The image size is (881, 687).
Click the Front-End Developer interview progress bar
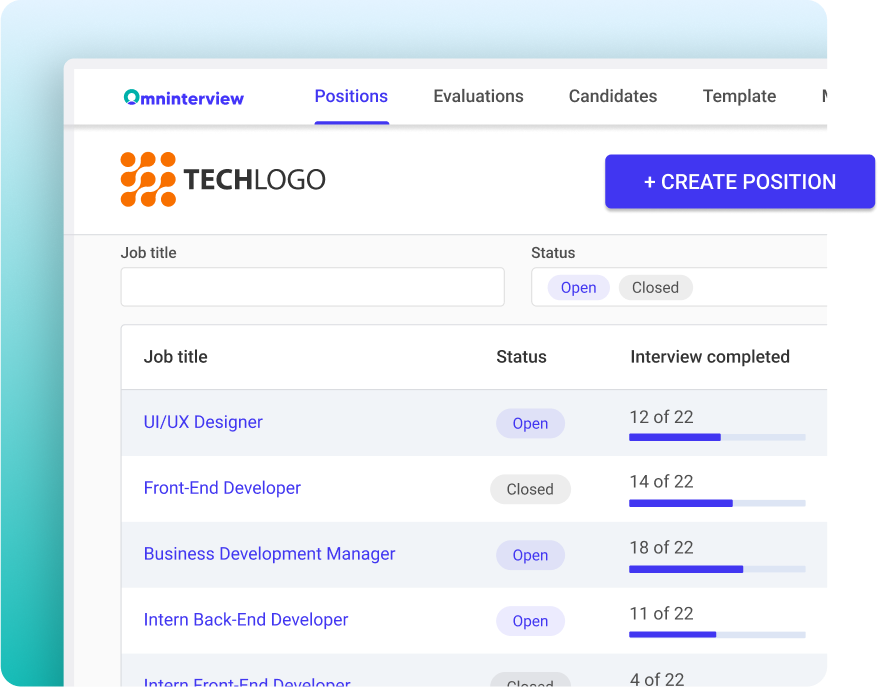click(717, 503)
